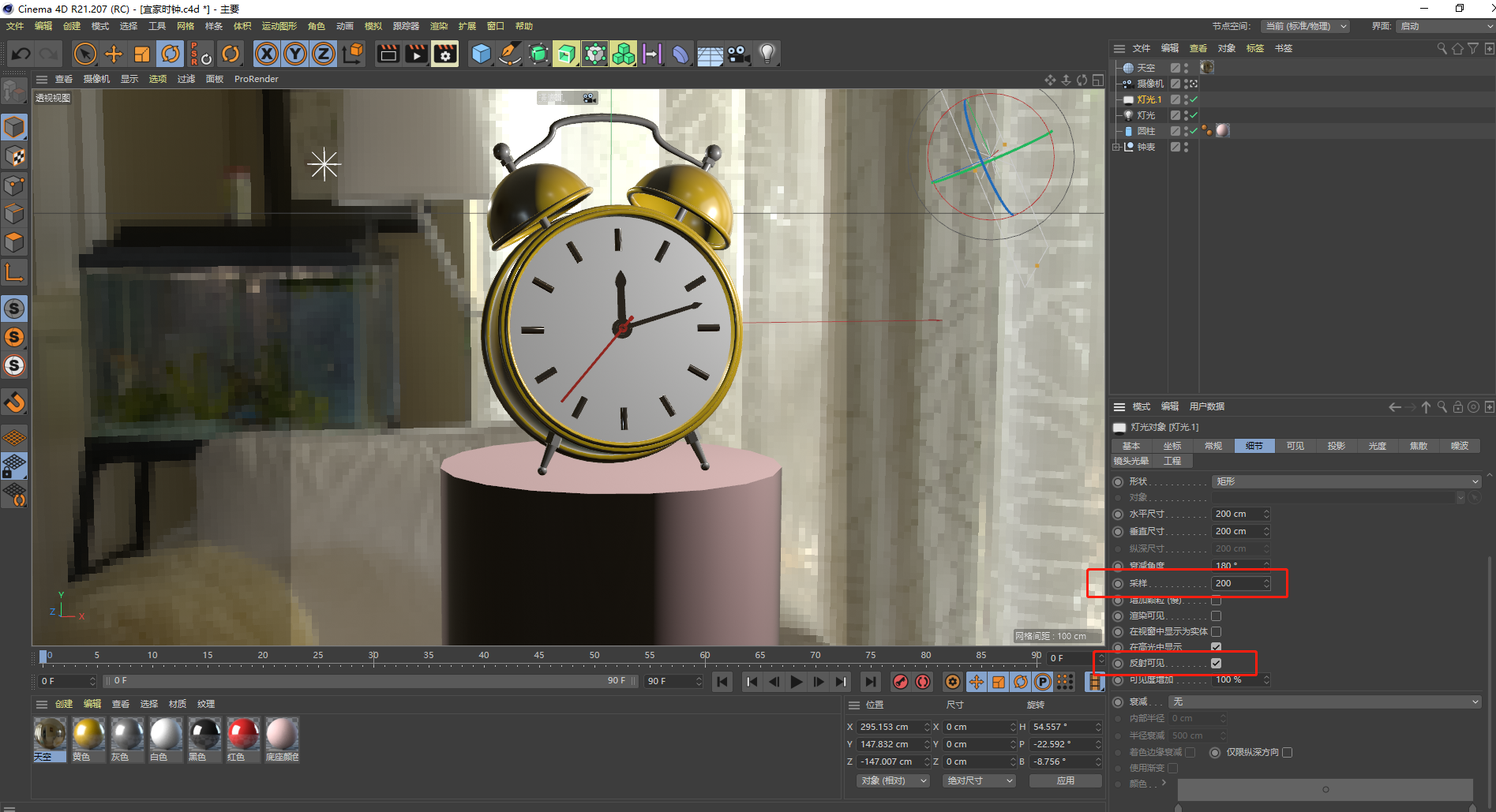Open the 渲染 menu in menu bar
The height and width of the screenshot is (812, 1496).
(x=438, y=26)
